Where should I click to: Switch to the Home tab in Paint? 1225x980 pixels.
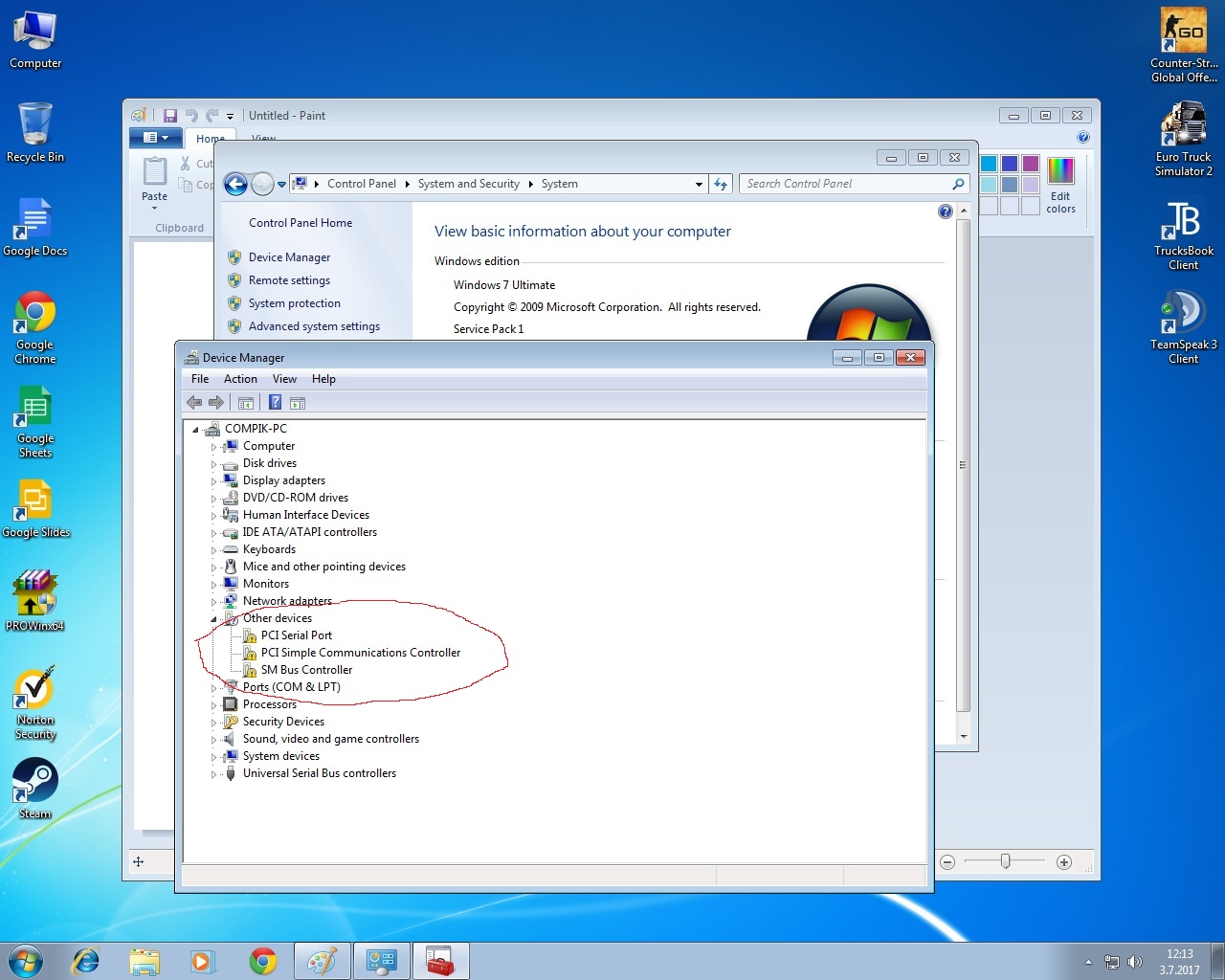click(210, 139)
